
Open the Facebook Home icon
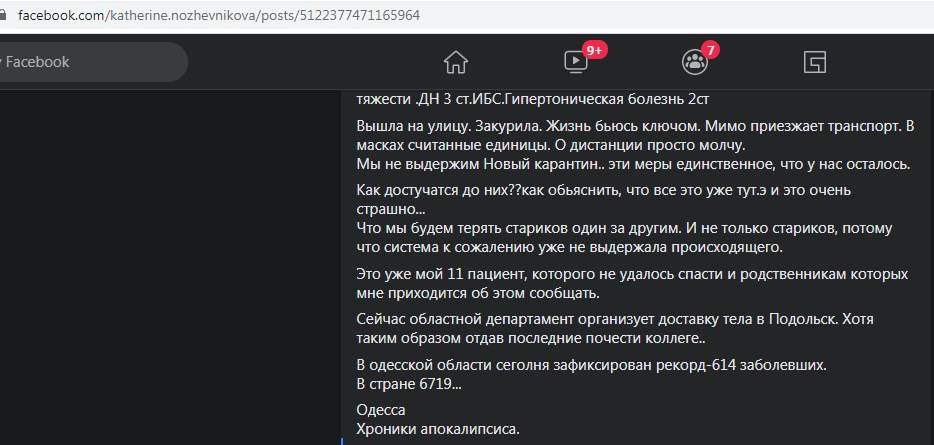pos(456,62)
